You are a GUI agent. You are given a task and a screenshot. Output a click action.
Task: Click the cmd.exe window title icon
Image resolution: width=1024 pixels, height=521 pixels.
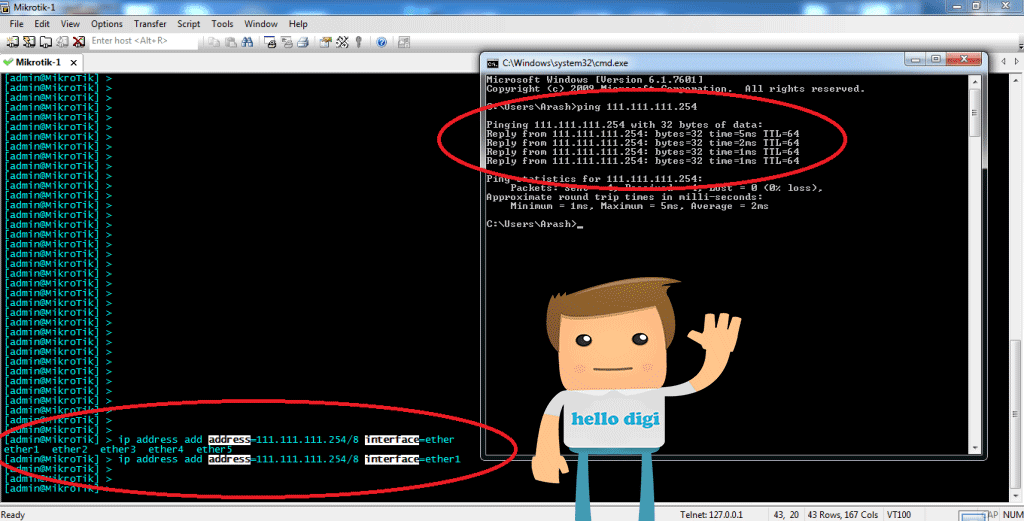(492, 63)
